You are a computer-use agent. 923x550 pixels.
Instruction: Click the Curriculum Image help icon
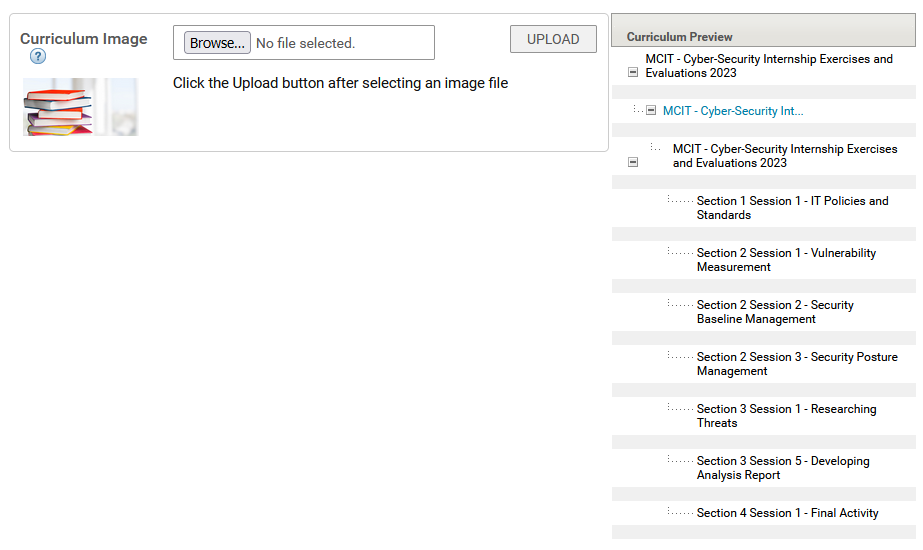38,57
